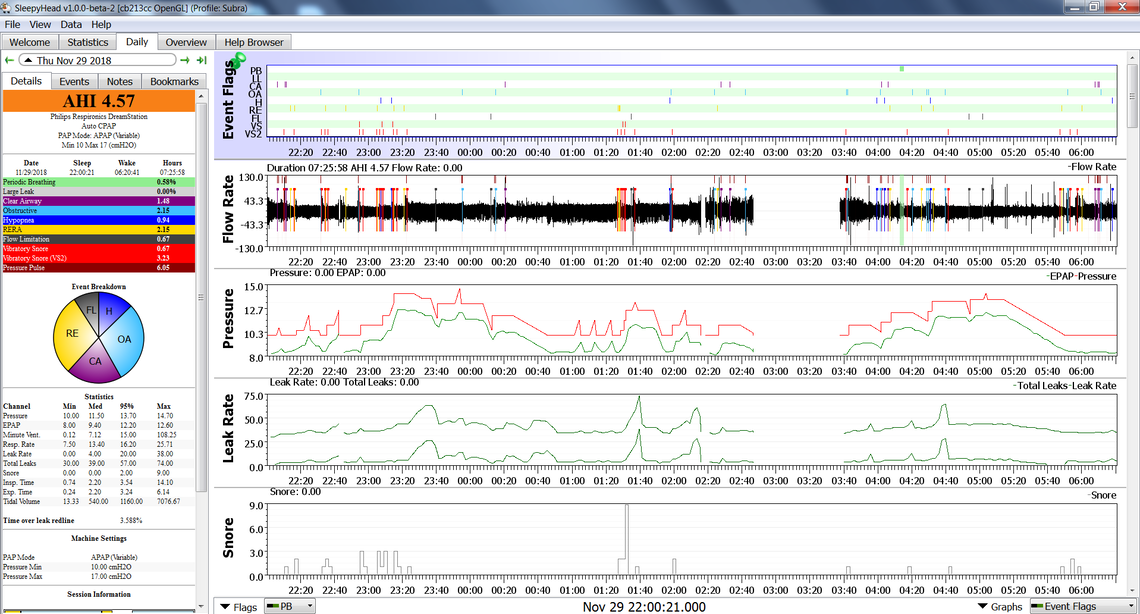The width and height of the screenshot is (1140, 614).
Task: Click the Snore graph title
Action: 228,538
